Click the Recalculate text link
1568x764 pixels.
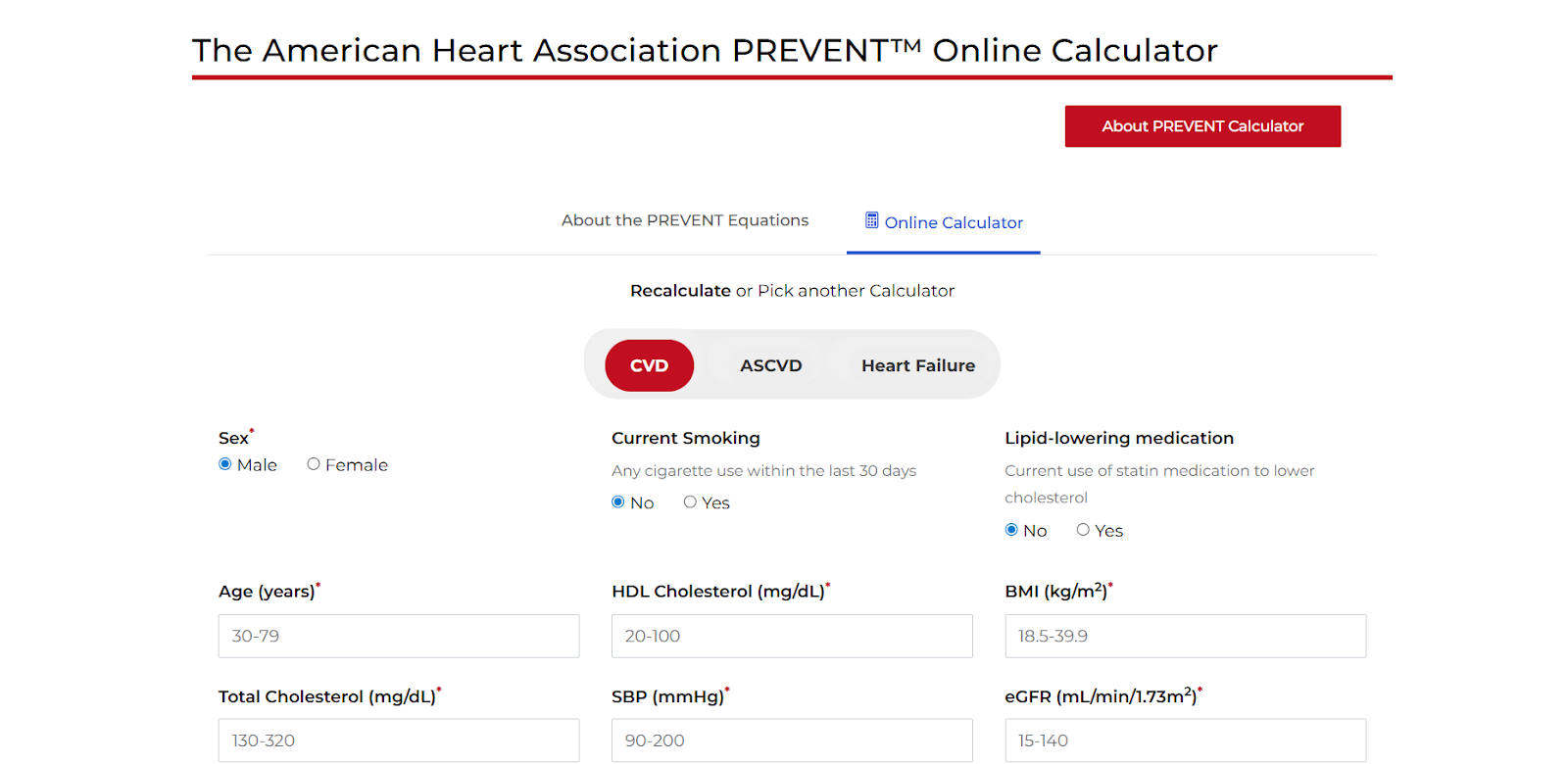click(680, 291)
